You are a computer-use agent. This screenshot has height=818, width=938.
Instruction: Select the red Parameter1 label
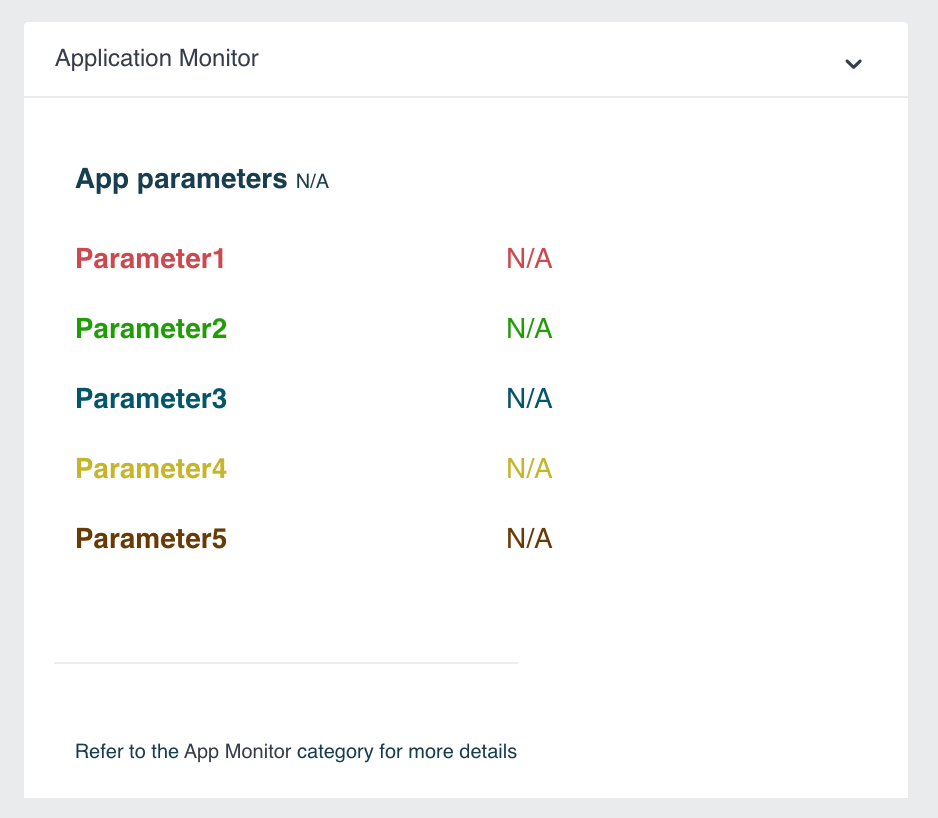[150, 259]
